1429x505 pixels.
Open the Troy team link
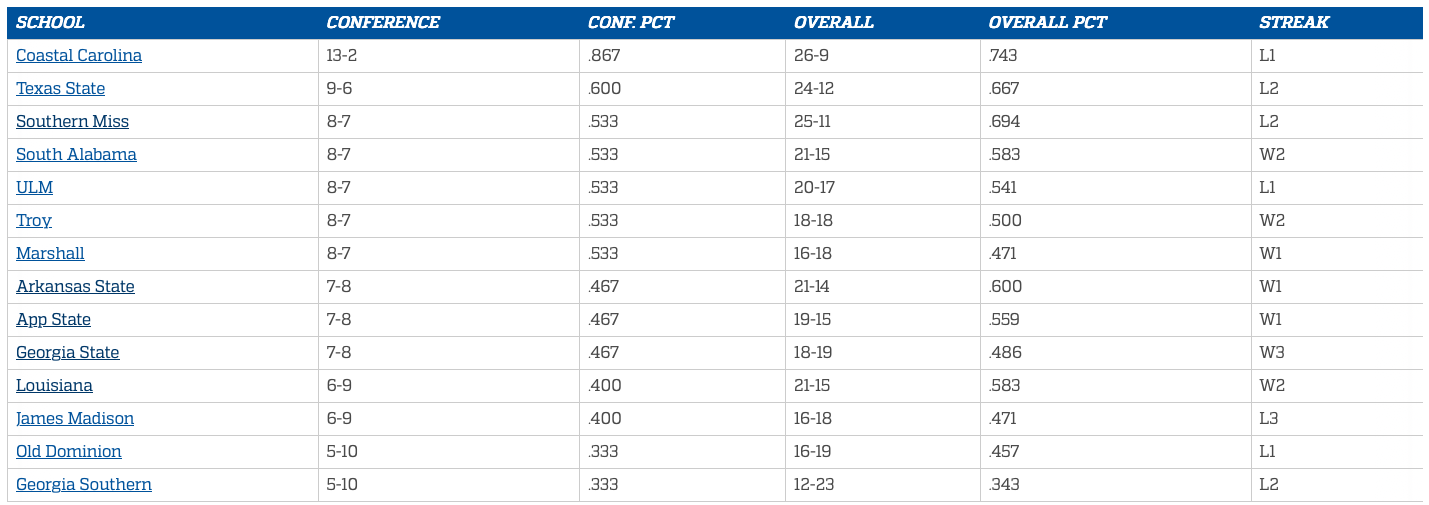tap(34, 221)
